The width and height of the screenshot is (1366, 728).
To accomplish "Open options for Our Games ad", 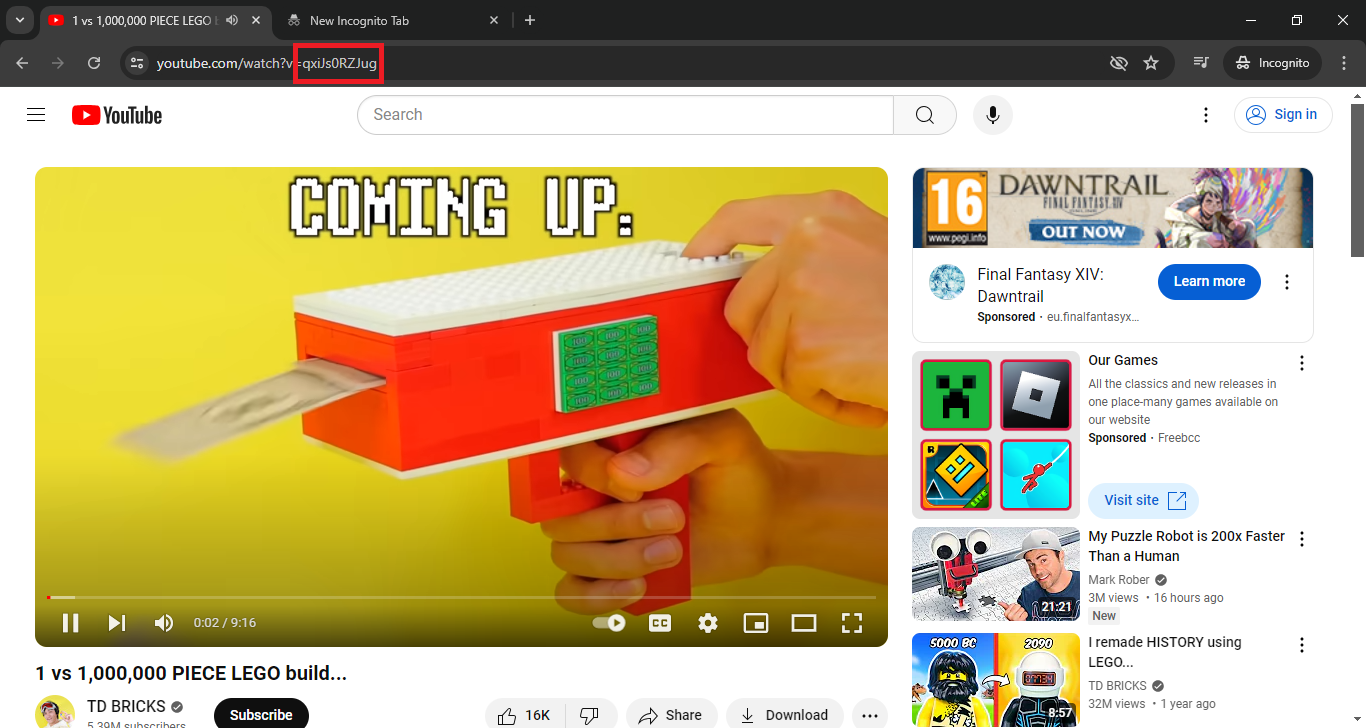I will (1302, 363).
